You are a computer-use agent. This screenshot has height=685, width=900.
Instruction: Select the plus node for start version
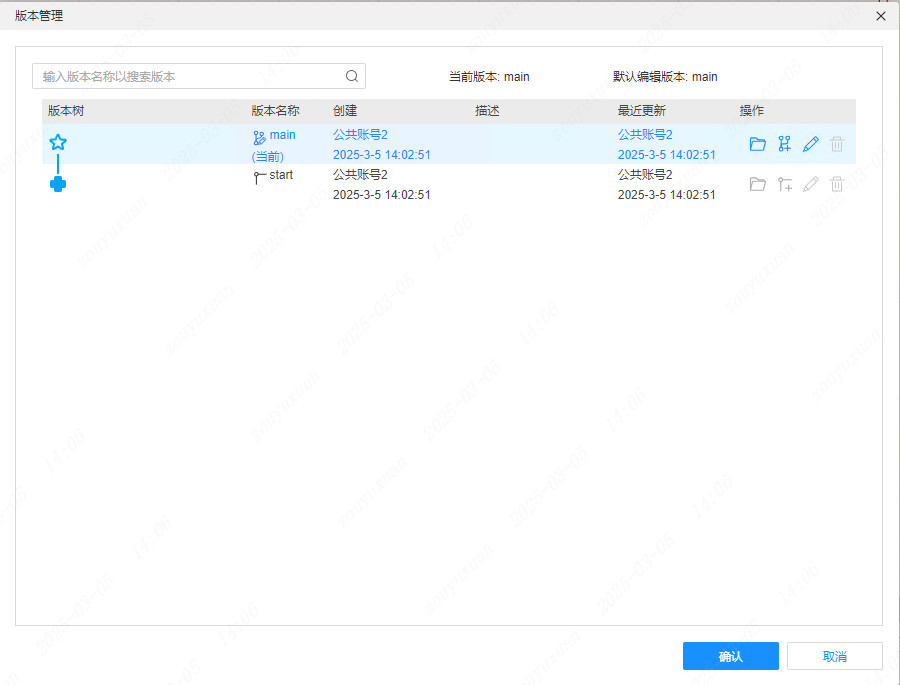coord(58,183)
